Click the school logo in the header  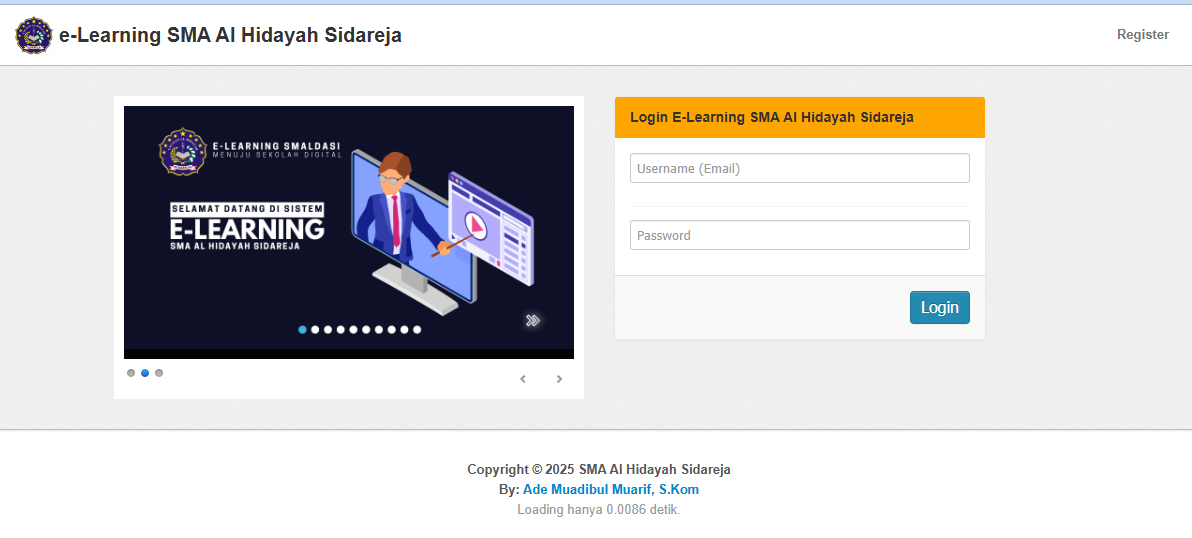[x=33, y=35]
